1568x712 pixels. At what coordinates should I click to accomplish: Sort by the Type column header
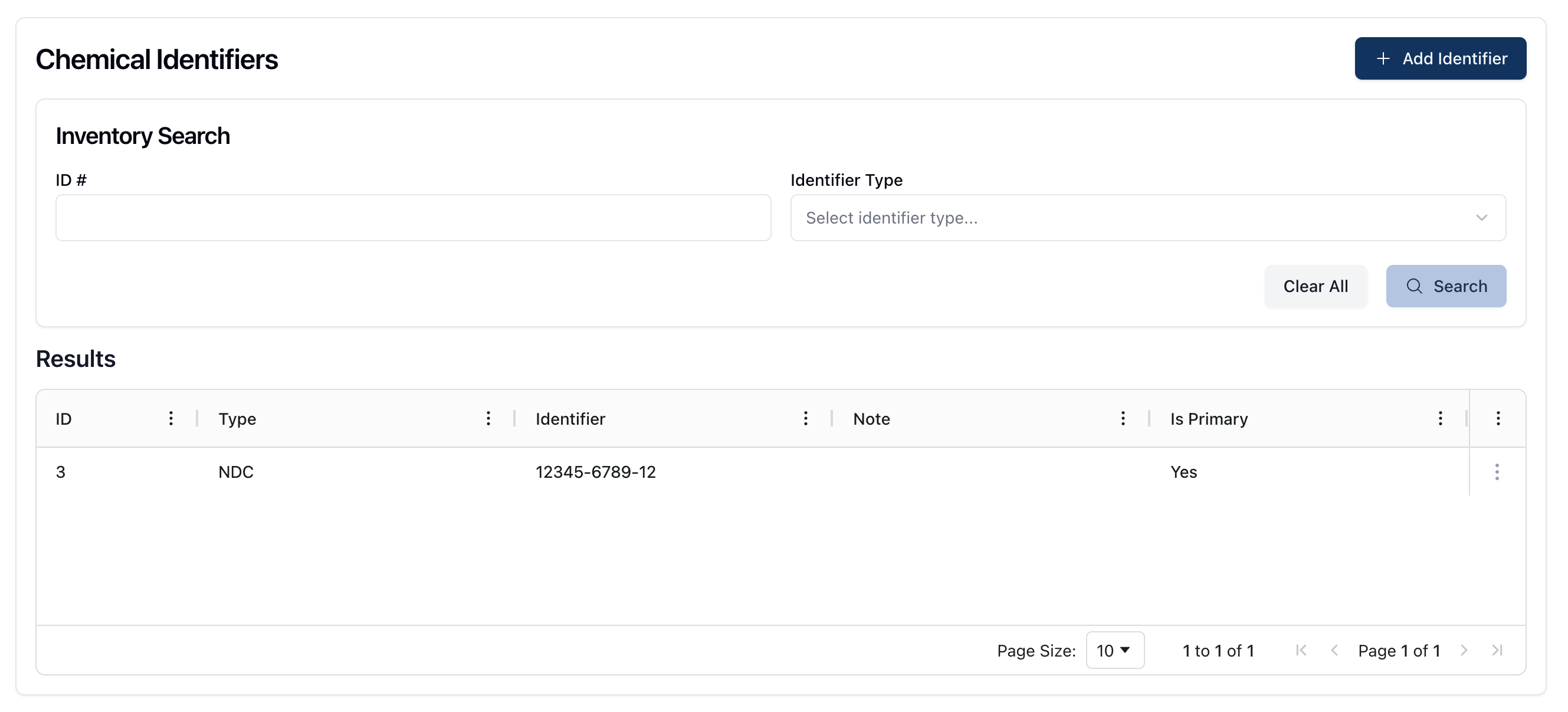click(237, 419)
